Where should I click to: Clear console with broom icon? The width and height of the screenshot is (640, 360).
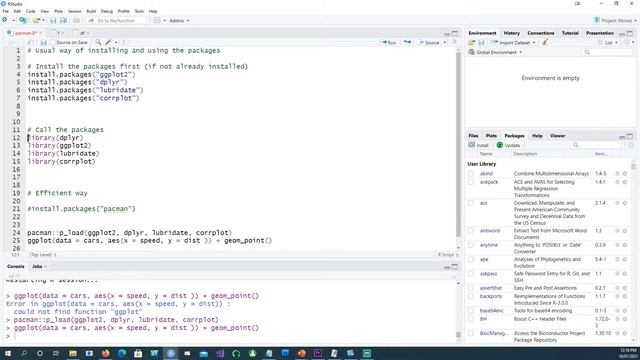453,276
